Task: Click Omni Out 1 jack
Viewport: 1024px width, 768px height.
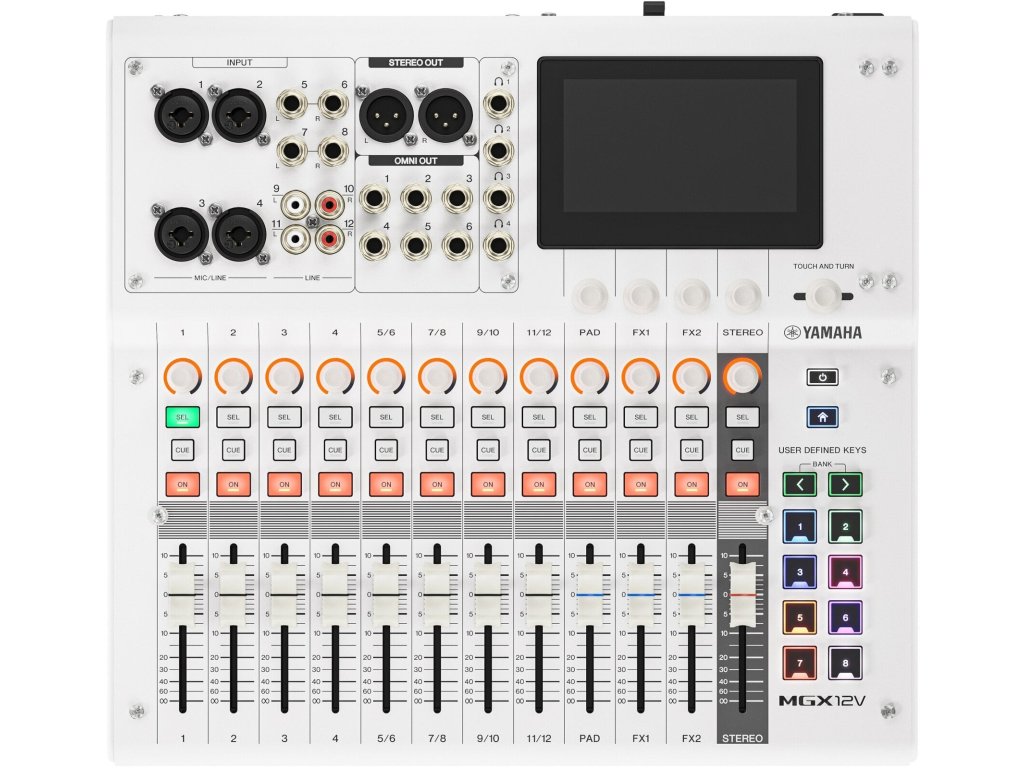Action: (375, 199)
